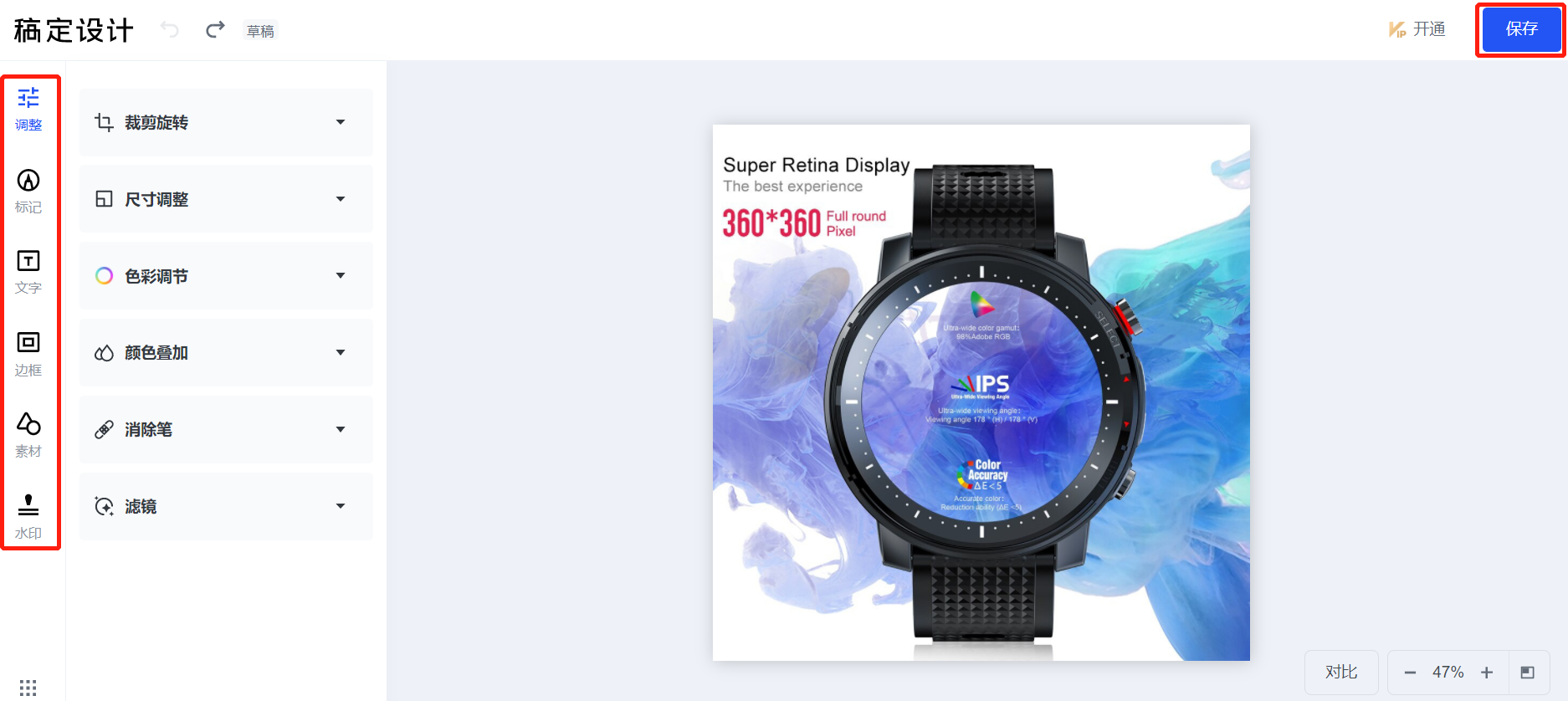1568x701 pixels.
Task: Click the undo arrow icon
Action: click(170, 30)
